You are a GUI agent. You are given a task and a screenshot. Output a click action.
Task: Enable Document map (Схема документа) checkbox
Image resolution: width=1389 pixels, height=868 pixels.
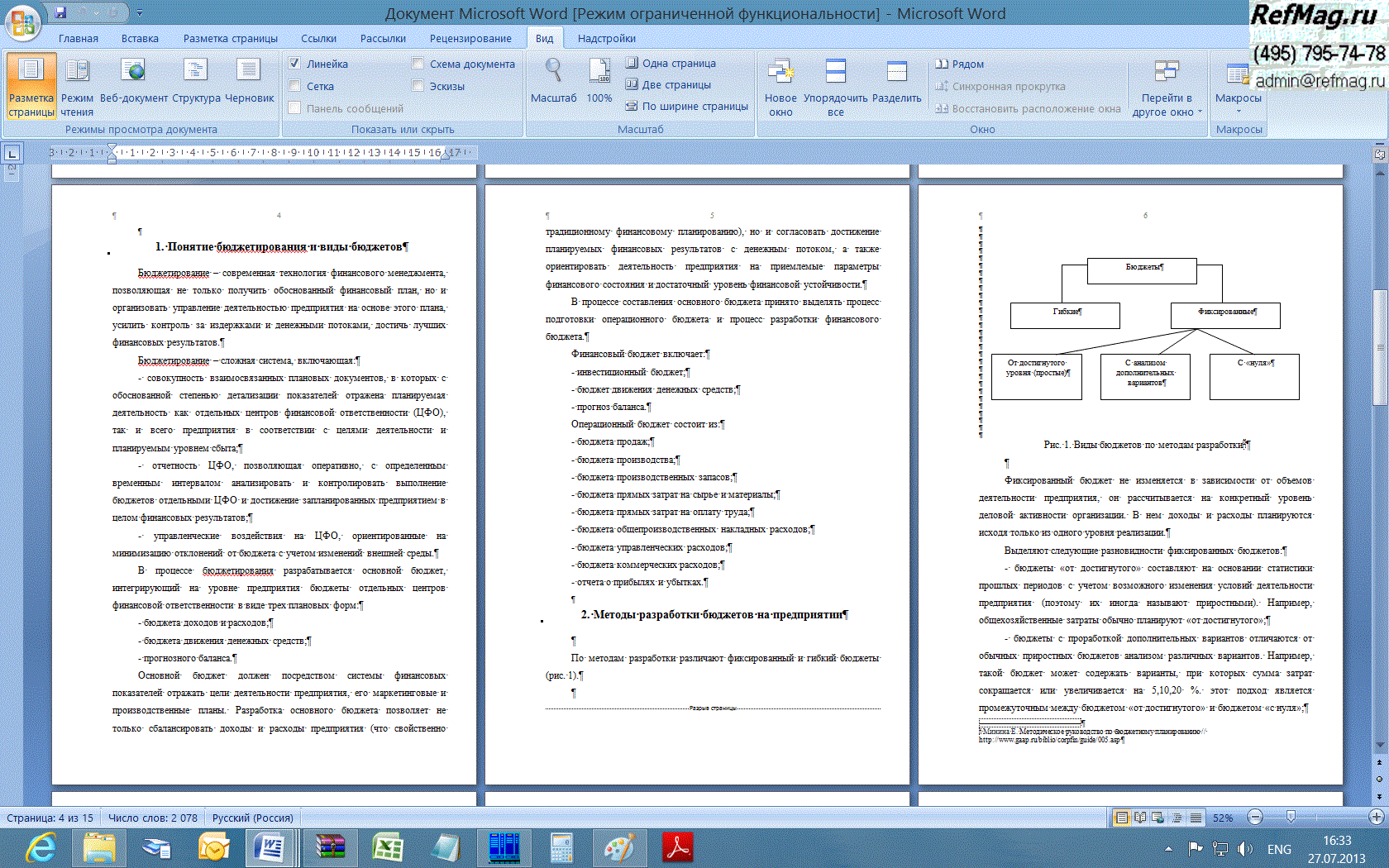pos(418,64)
